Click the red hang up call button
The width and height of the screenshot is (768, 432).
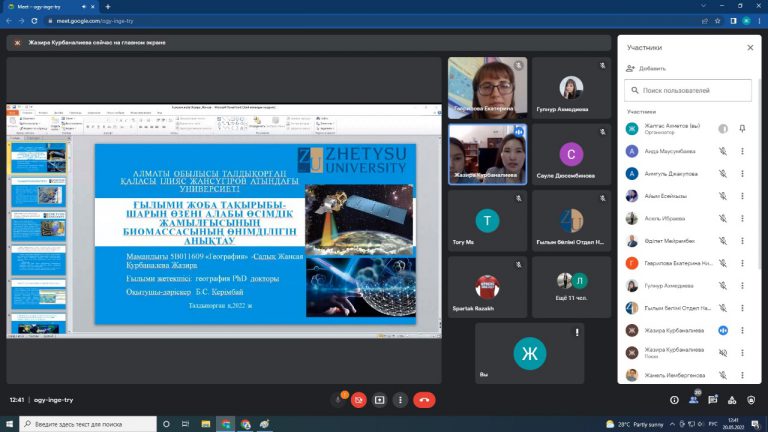[x=424, y=399]
